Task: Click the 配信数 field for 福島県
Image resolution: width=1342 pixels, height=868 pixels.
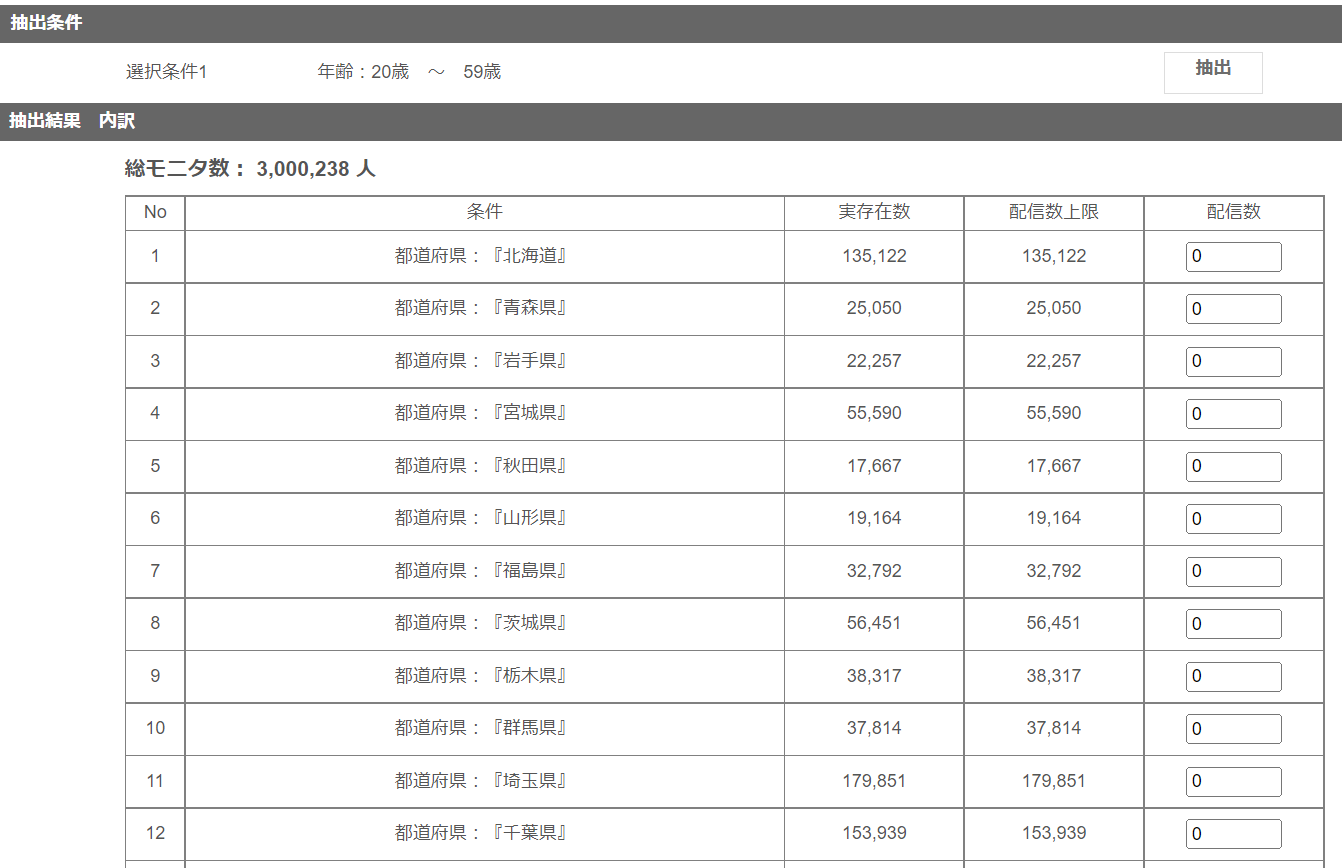Action: tap(1233, 572)
